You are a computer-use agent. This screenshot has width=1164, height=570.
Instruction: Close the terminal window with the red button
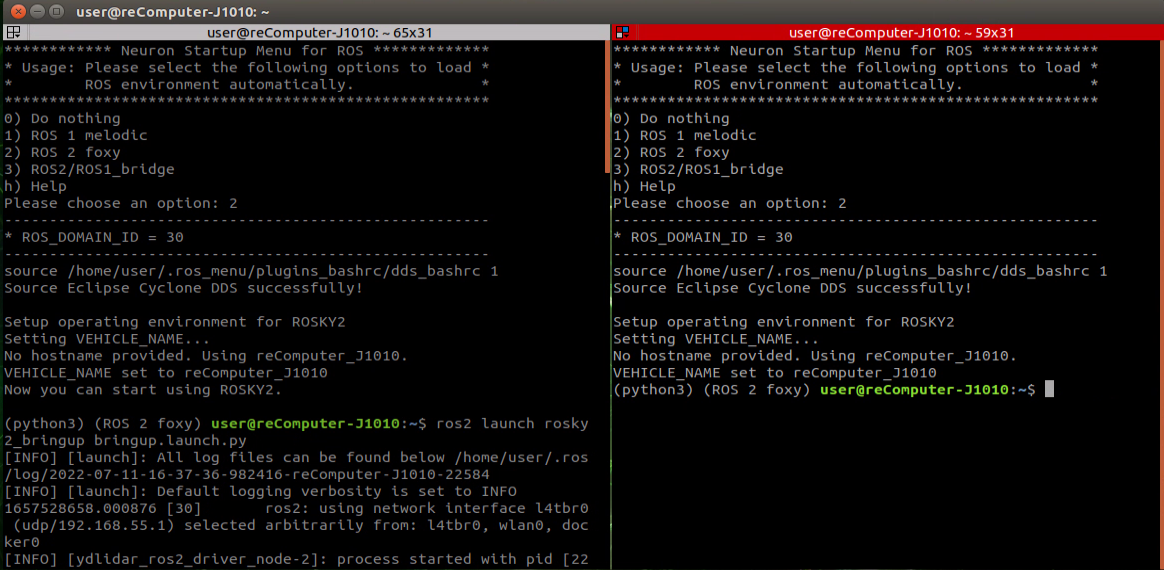click(x=18, y=12)
